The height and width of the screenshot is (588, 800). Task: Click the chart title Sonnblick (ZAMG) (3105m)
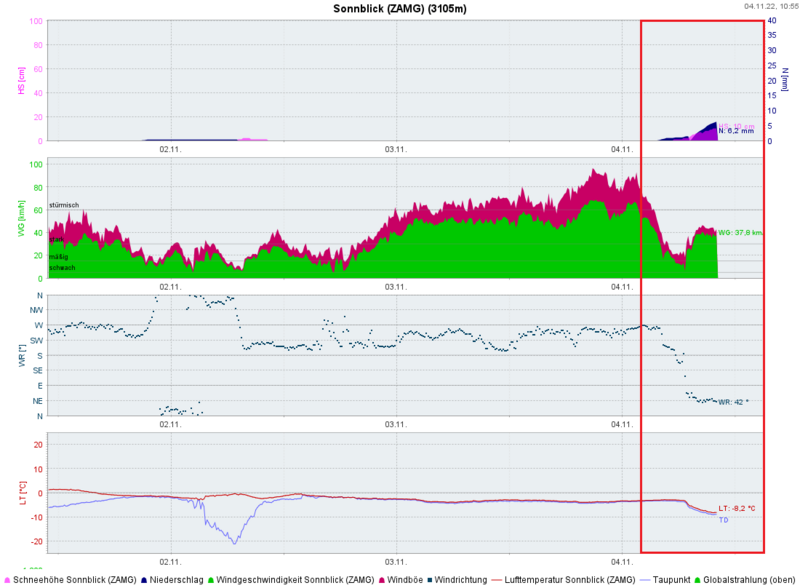tap(399, 9)
